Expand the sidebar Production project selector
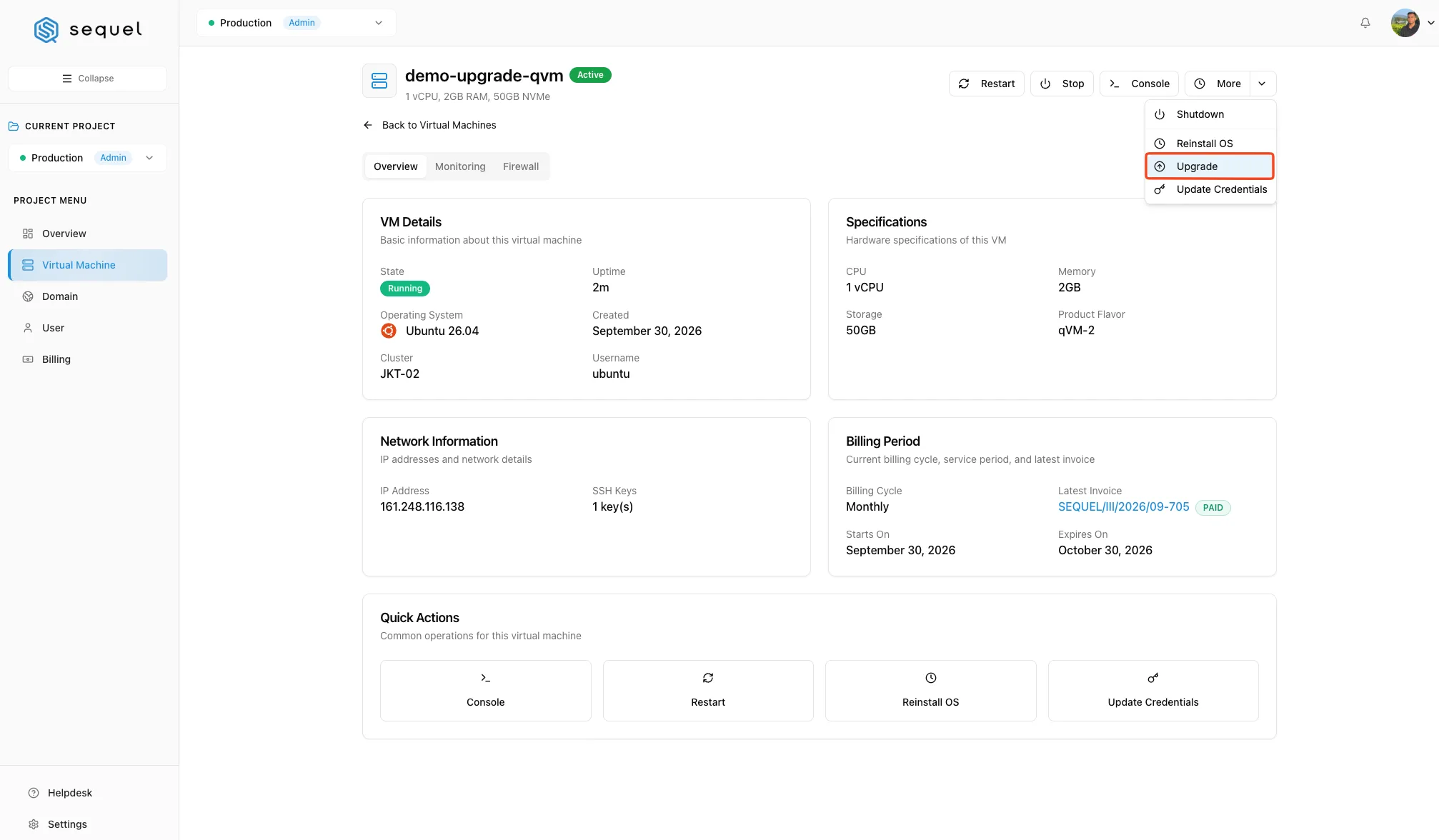The width and height of the screenshot is (1439, 840). point(87,158)
